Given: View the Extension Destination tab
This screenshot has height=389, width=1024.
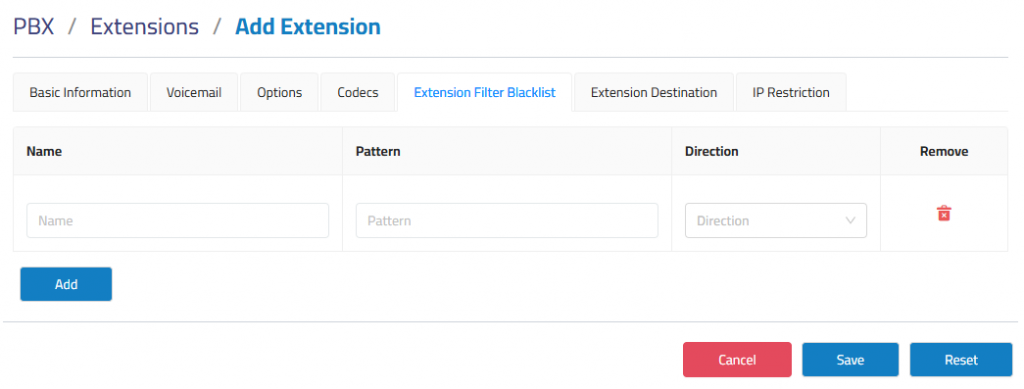Looking at the screenshot, I should 654,92.
